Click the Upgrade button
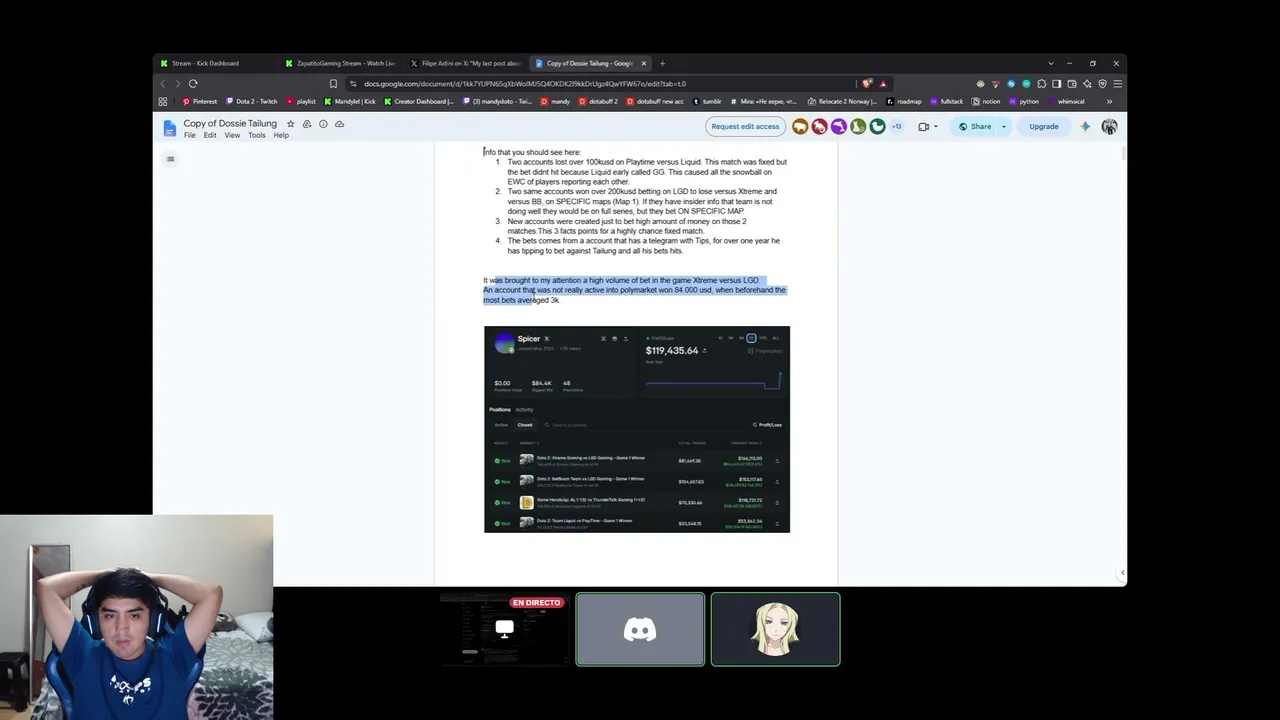1280x720 pixels. click(1043, 127)
